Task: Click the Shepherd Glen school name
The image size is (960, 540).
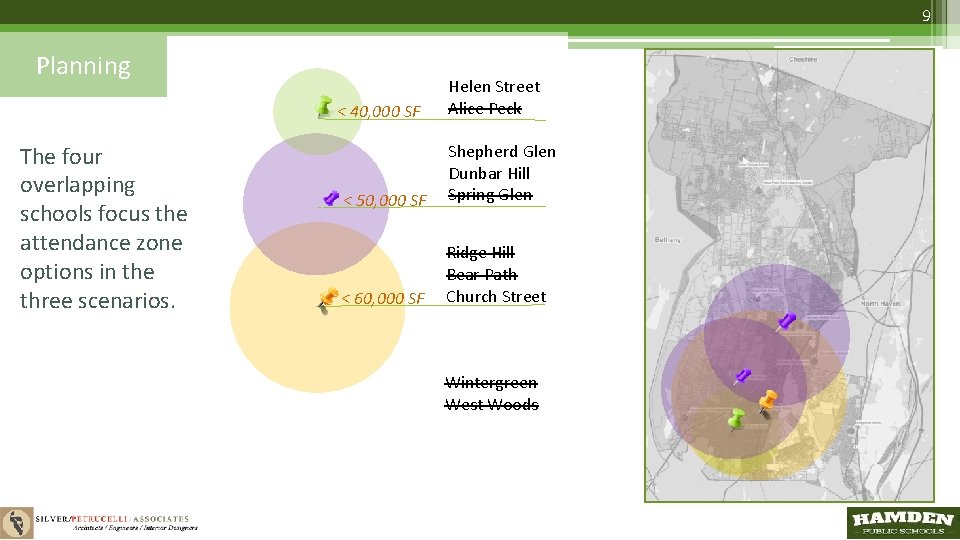Action: [501, 151]
